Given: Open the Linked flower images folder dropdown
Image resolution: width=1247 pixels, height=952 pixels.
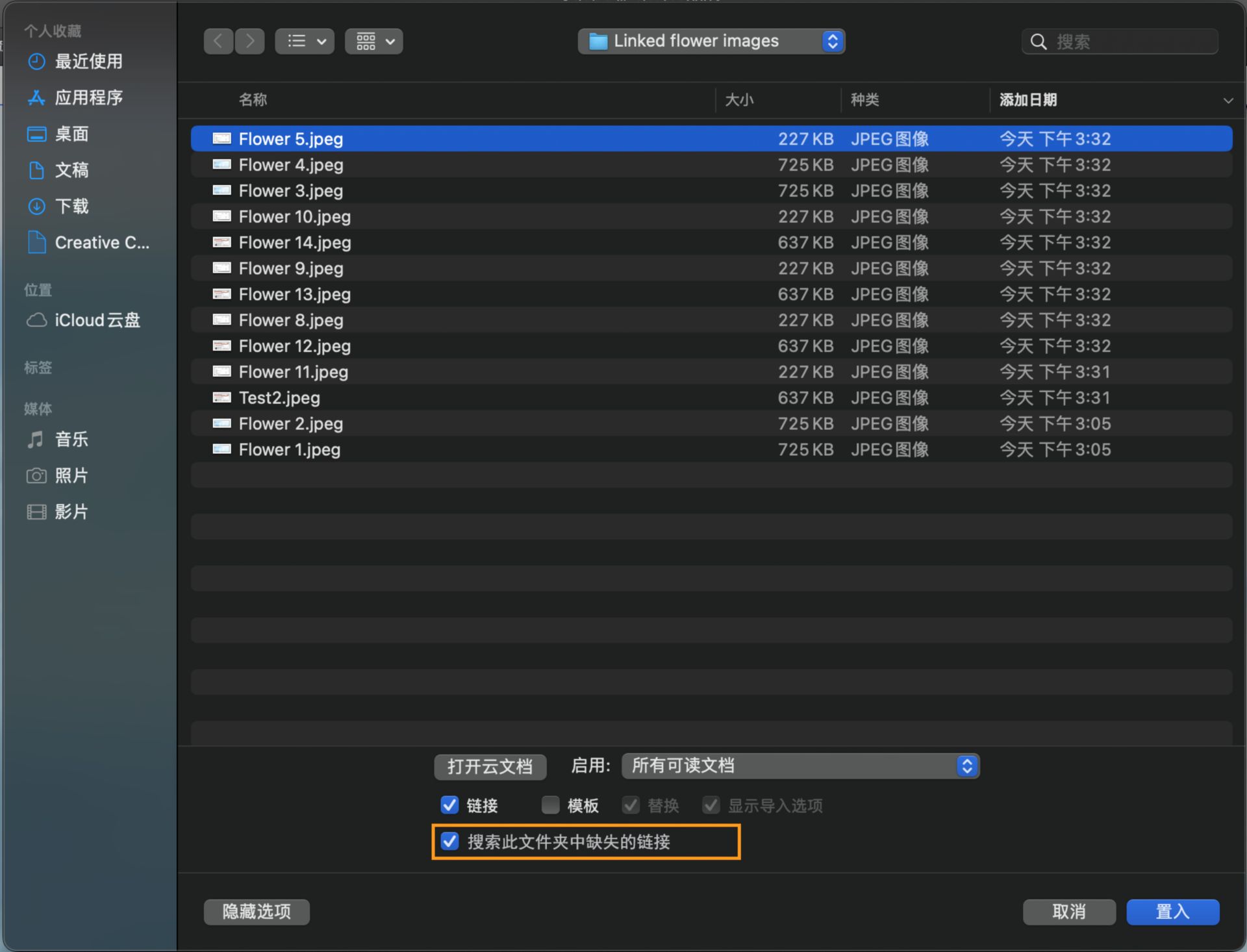Looking at the screenshot, I should click(711, 41).
